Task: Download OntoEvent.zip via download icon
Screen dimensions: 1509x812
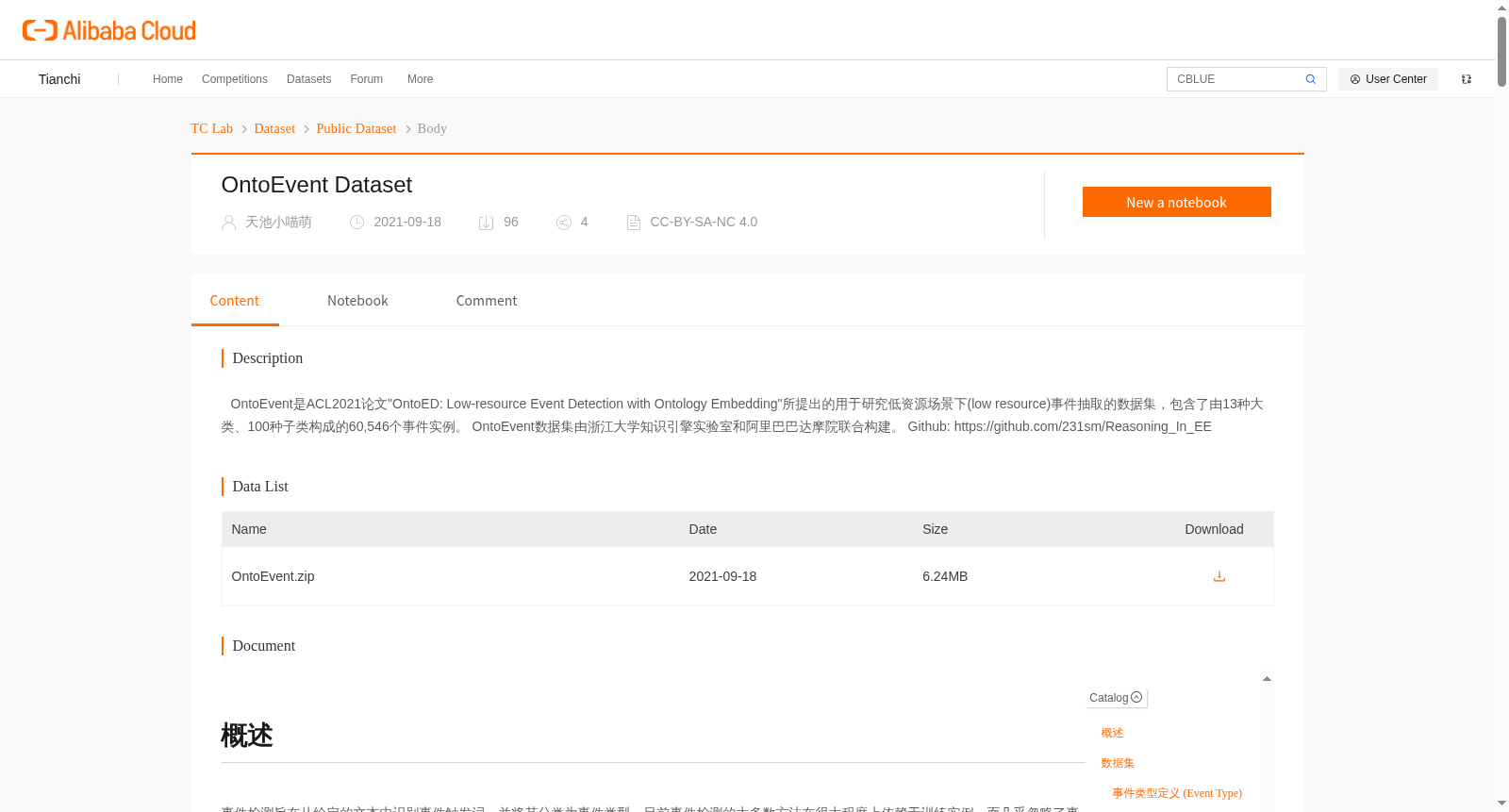Action: 1219,576
